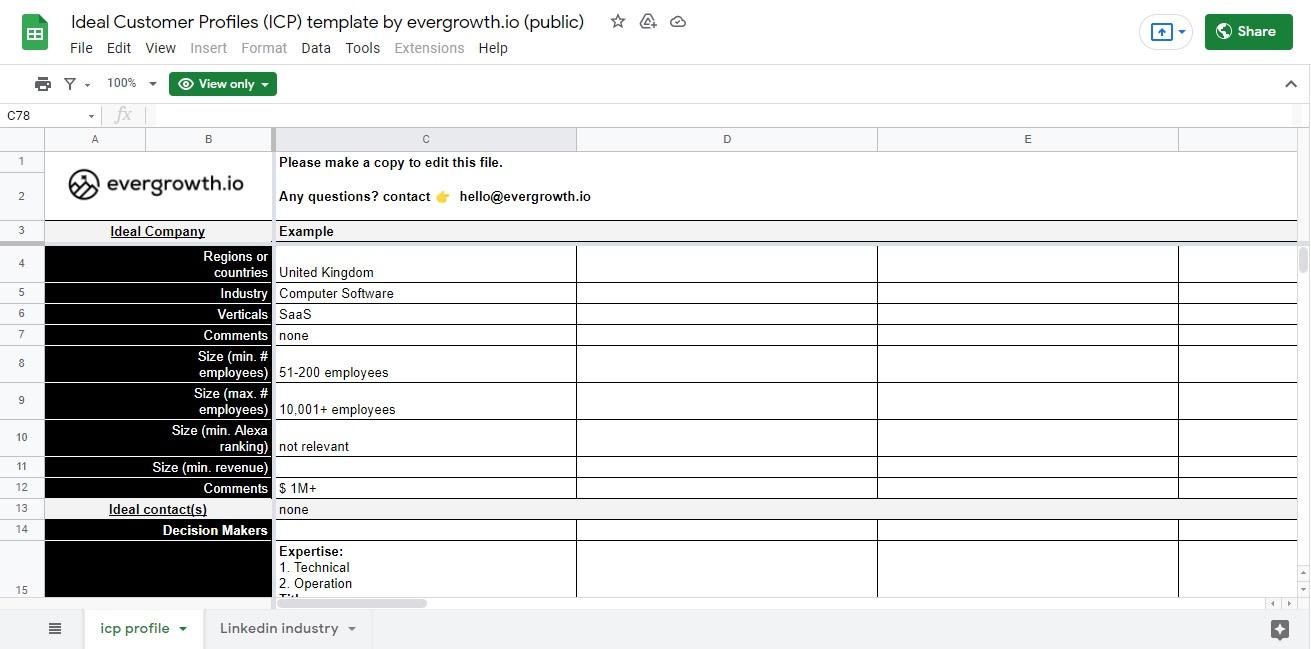The height and width of the screenshot is (649, 1311).
Task: Click the 'not relevant' cell
Action: [426, 438]
